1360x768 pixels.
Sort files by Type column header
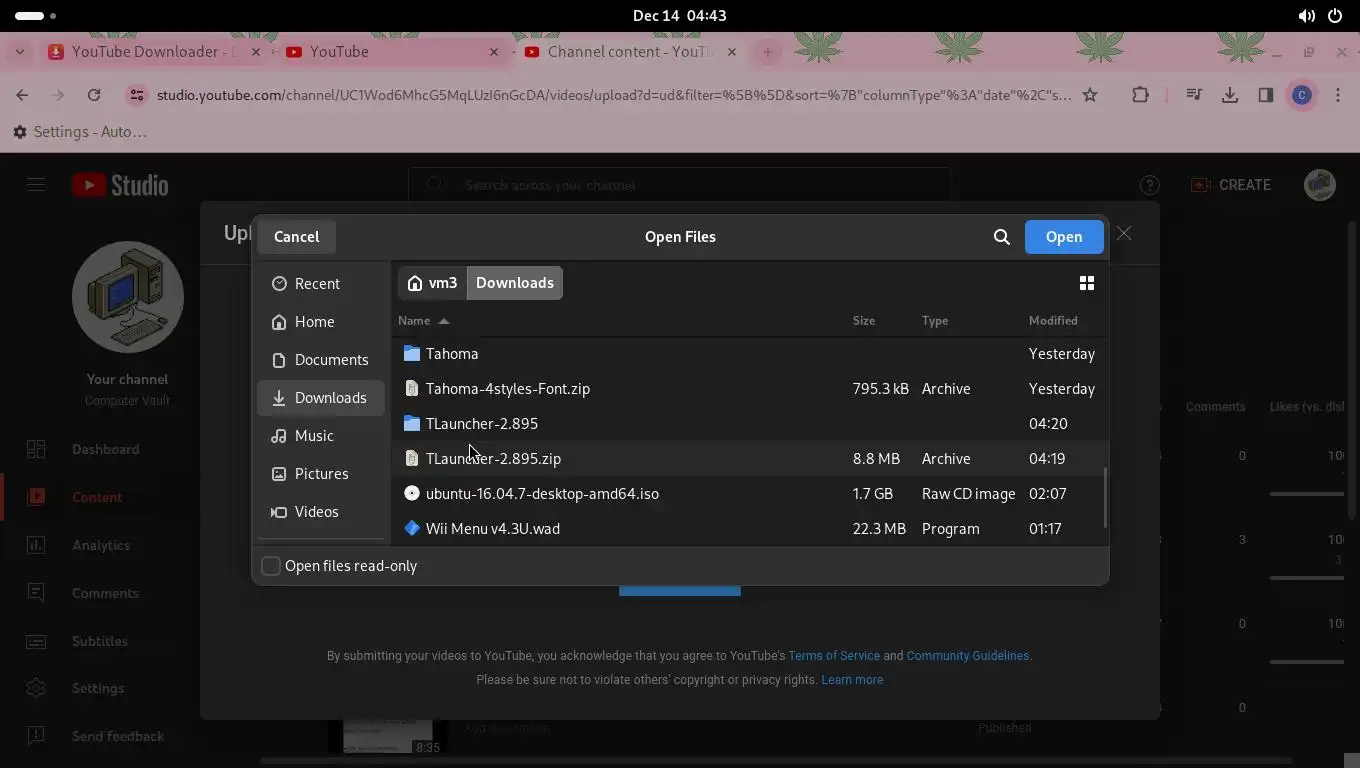tap(935, 321)
